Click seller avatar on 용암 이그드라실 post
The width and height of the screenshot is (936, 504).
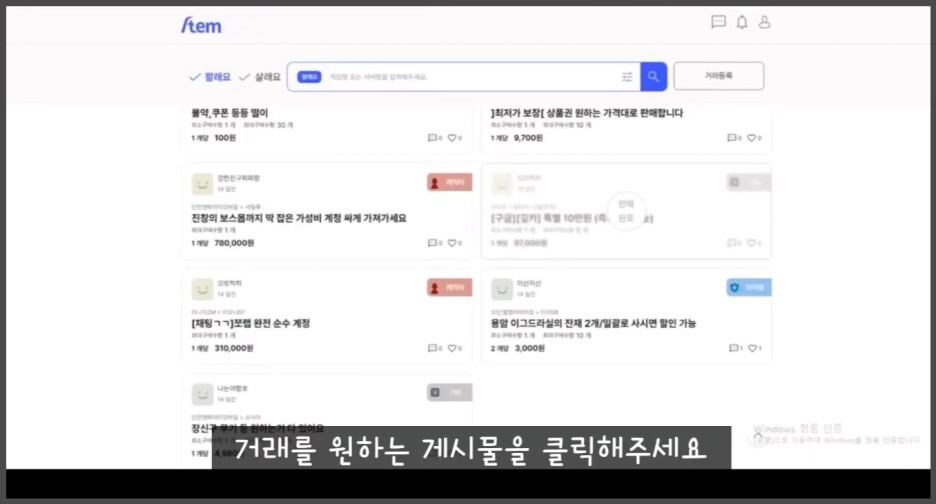coord(502,289)
